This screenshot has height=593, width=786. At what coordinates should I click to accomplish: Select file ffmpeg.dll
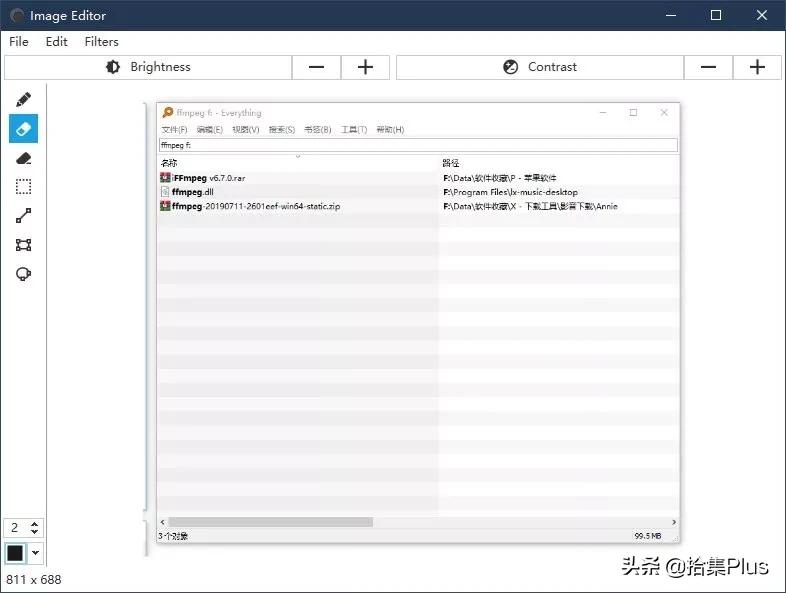[192, 192]
